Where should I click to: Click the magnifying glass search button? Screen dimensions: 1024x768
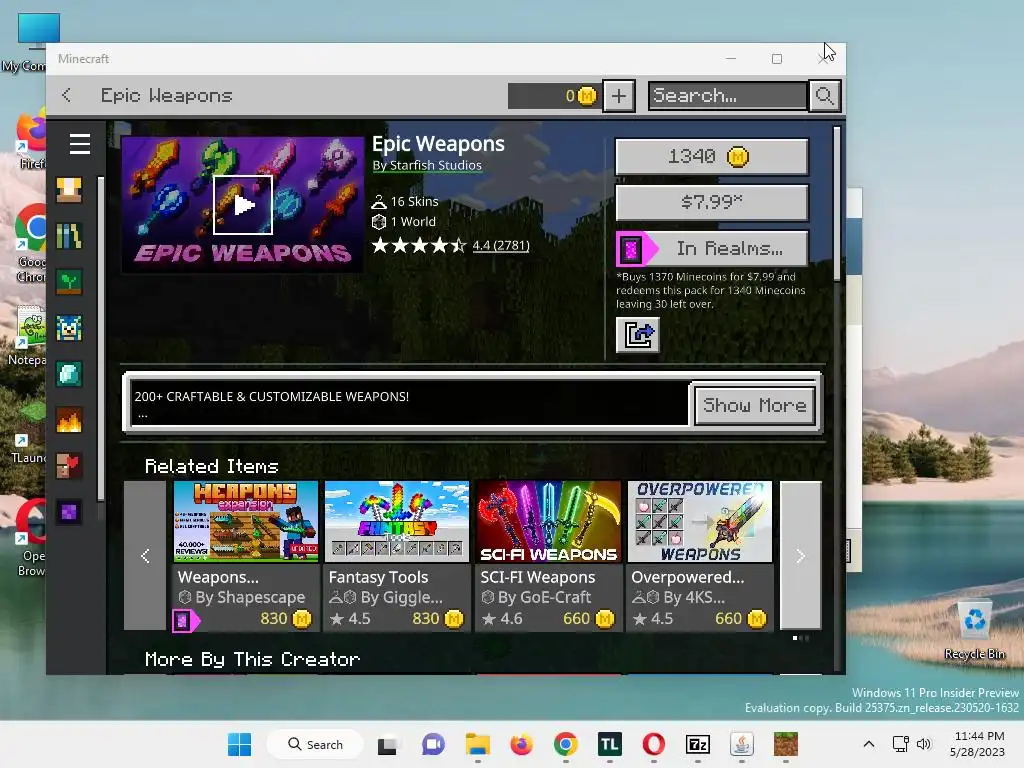[824, 96]
